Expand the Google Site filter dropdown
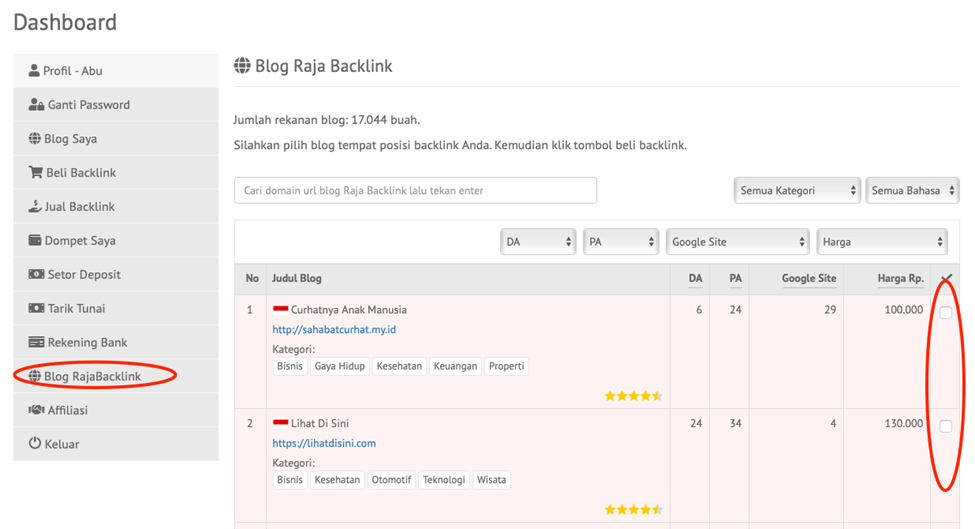Viewport: 975px width, 529px height. pos(737,242)
